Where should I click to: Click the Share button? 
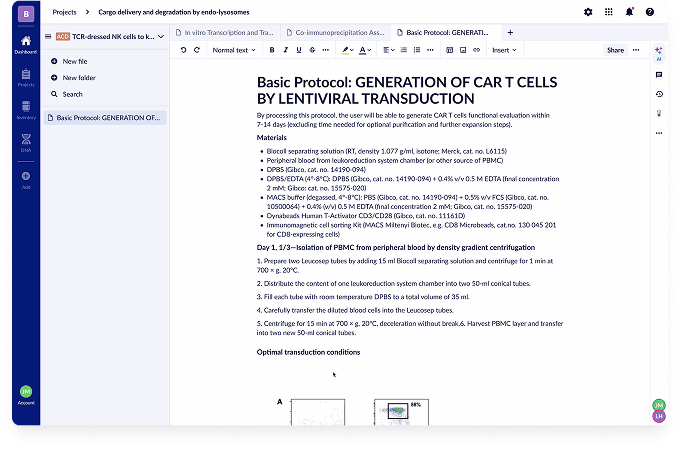[x=615, y=50]
